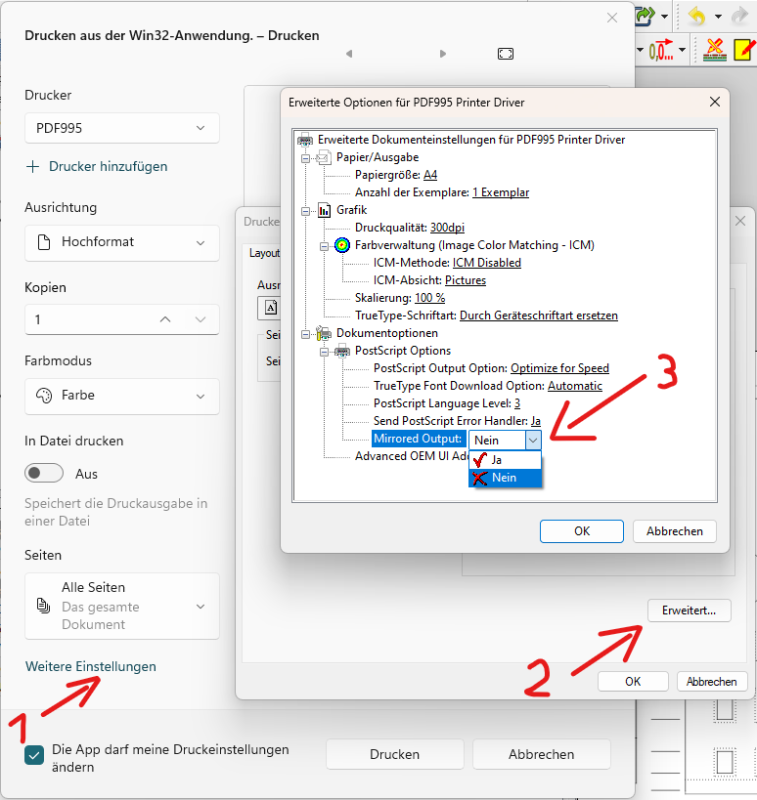This screenshot has width=757, height=800.
Task: Open the Drucker PDF995 dropdown
Action: 121,128
